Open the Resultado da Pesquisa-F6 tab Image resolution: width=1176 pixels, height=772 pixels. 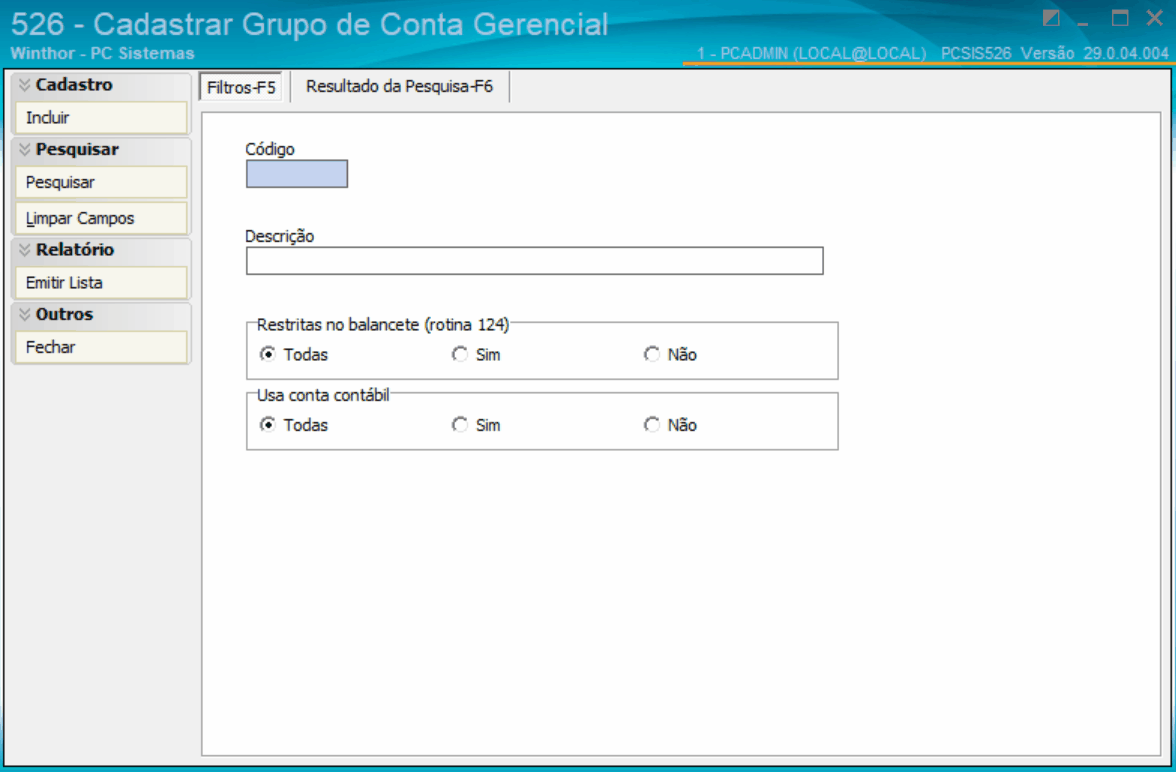pos(399,86)
